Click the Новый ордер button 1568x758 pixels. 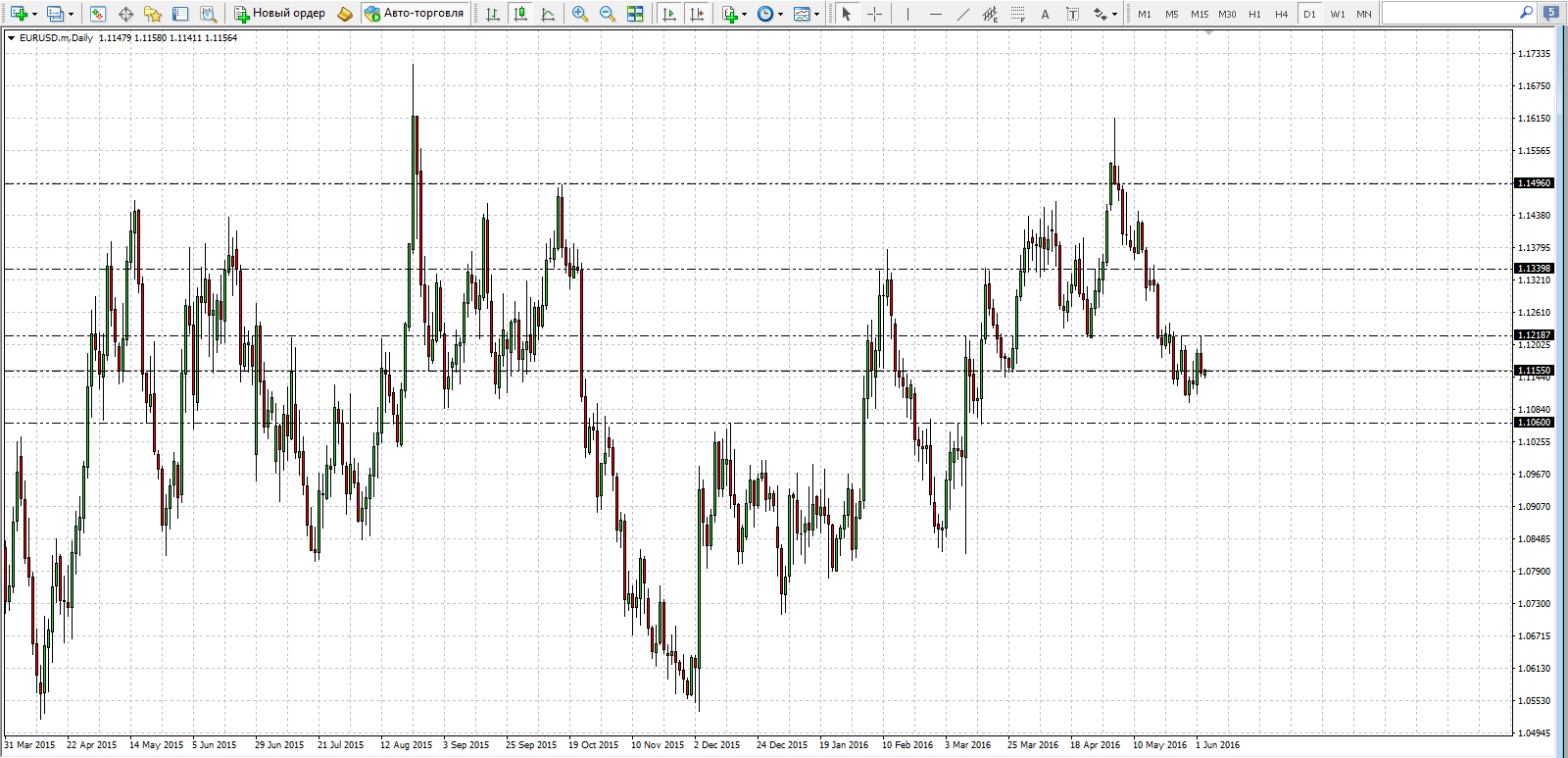coord(279,14)
